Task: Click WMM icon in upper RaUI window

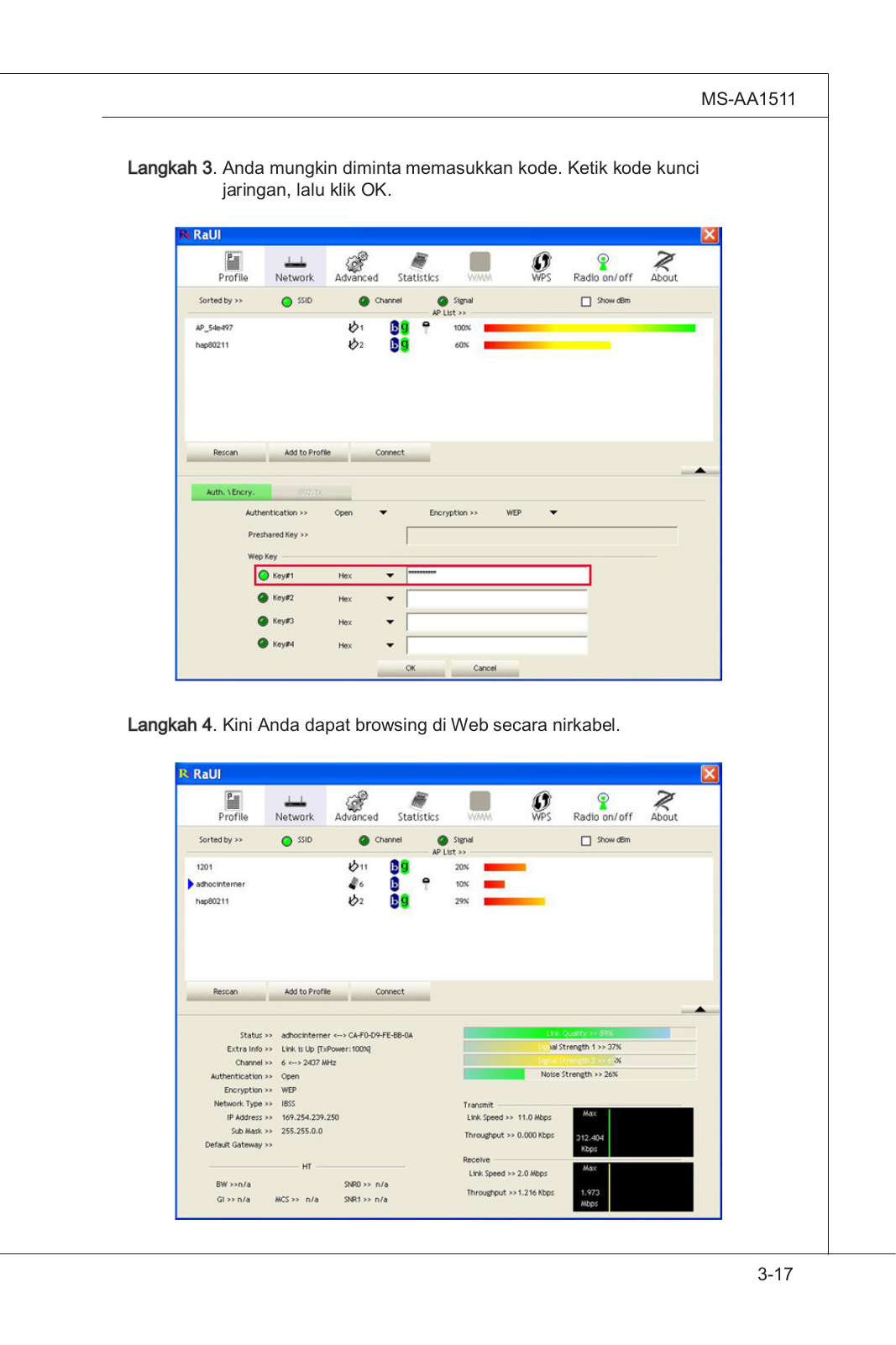Action: pyautogui.click(x=479, y=266)
